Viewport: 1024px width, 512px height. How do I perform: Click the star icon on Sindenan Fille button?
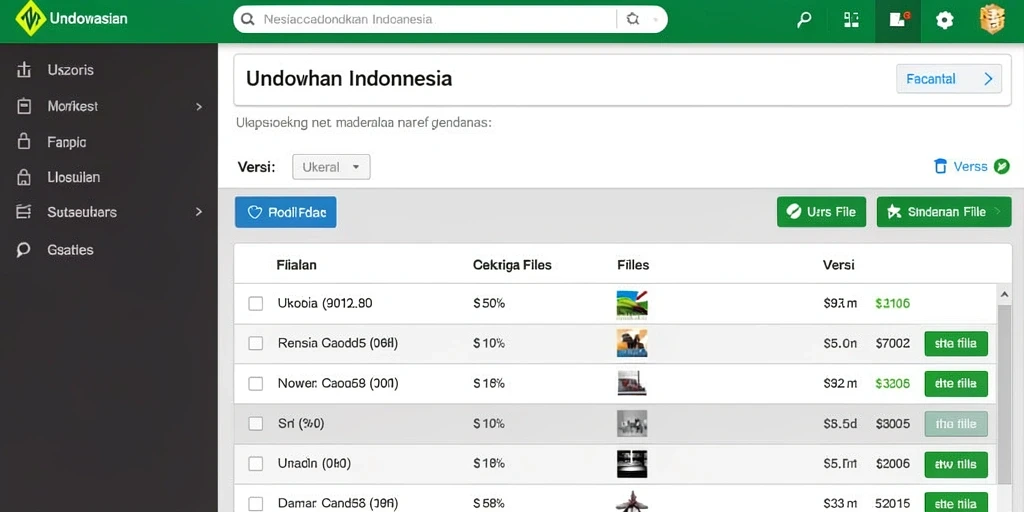894,212
